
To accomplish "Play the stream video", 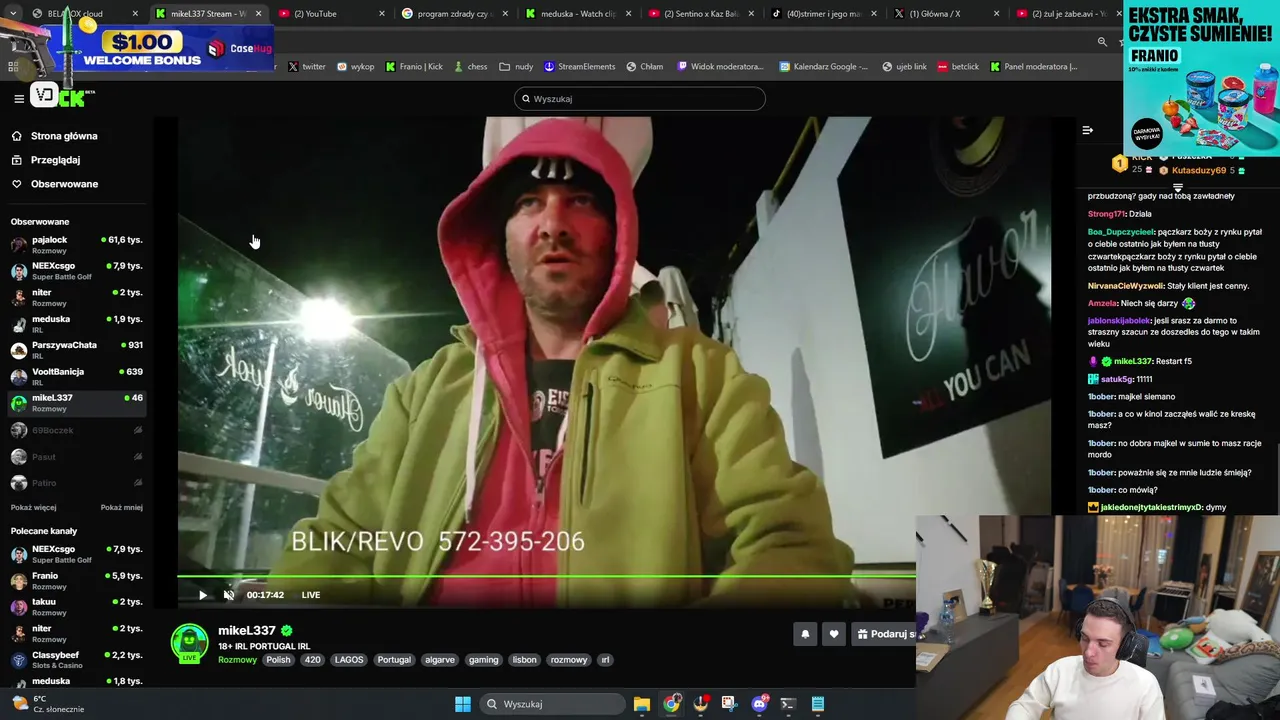I will pyautogui.click(x=203, y=595).
